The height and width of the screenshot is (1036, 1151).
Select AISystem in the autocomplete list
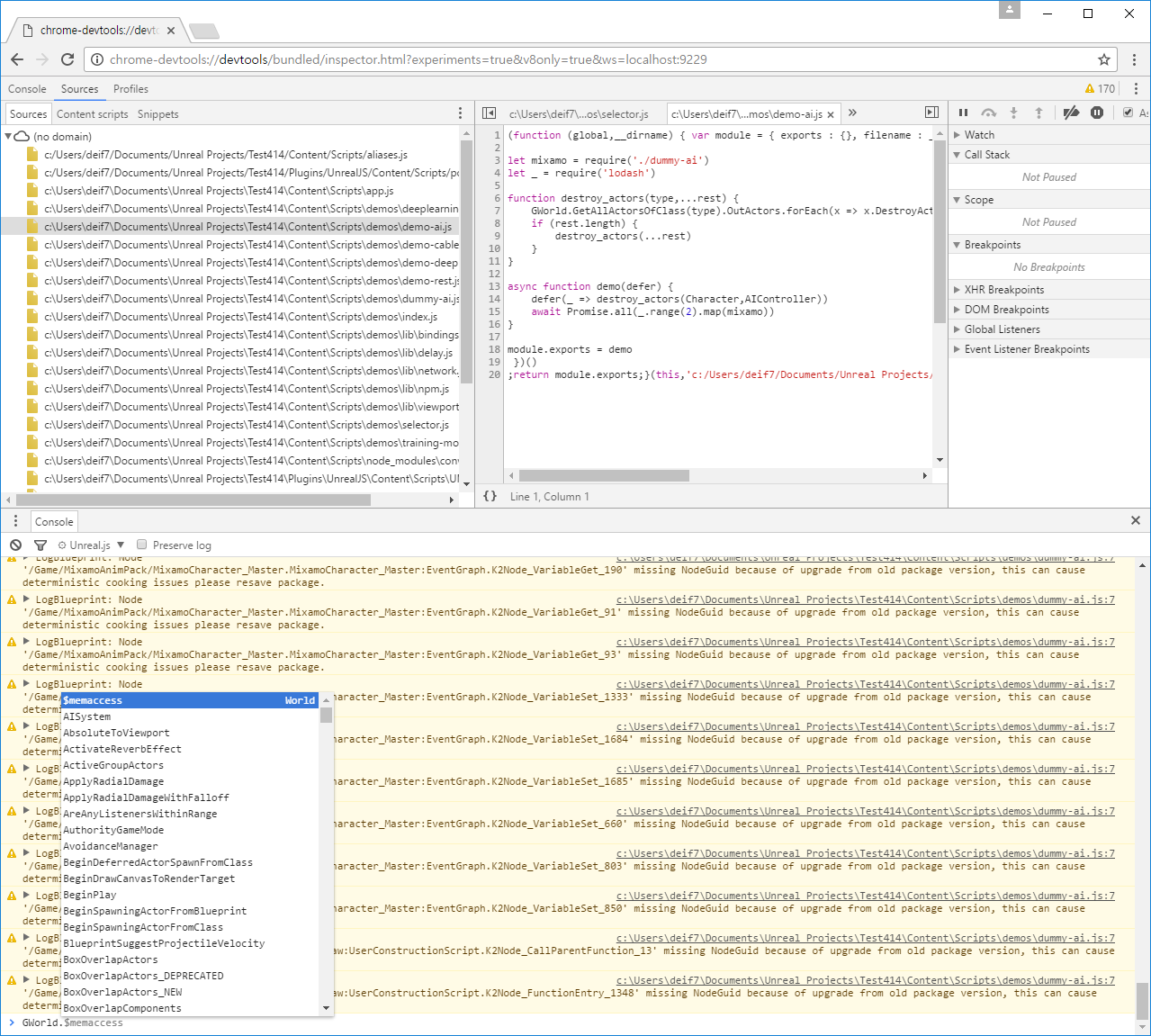click(x=87, y=716)
